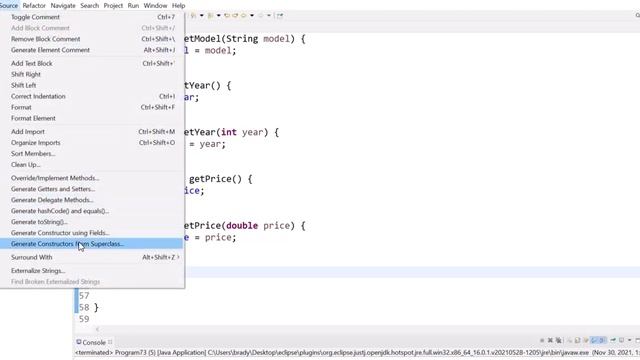The image size is (640, 360).
Task: Open the Next Annotation dropdown arrow
Action: pos(202,16)
